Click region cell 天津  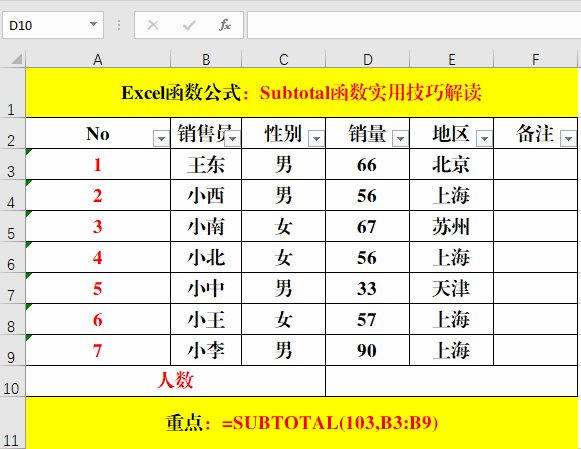[x=452, y=288]
